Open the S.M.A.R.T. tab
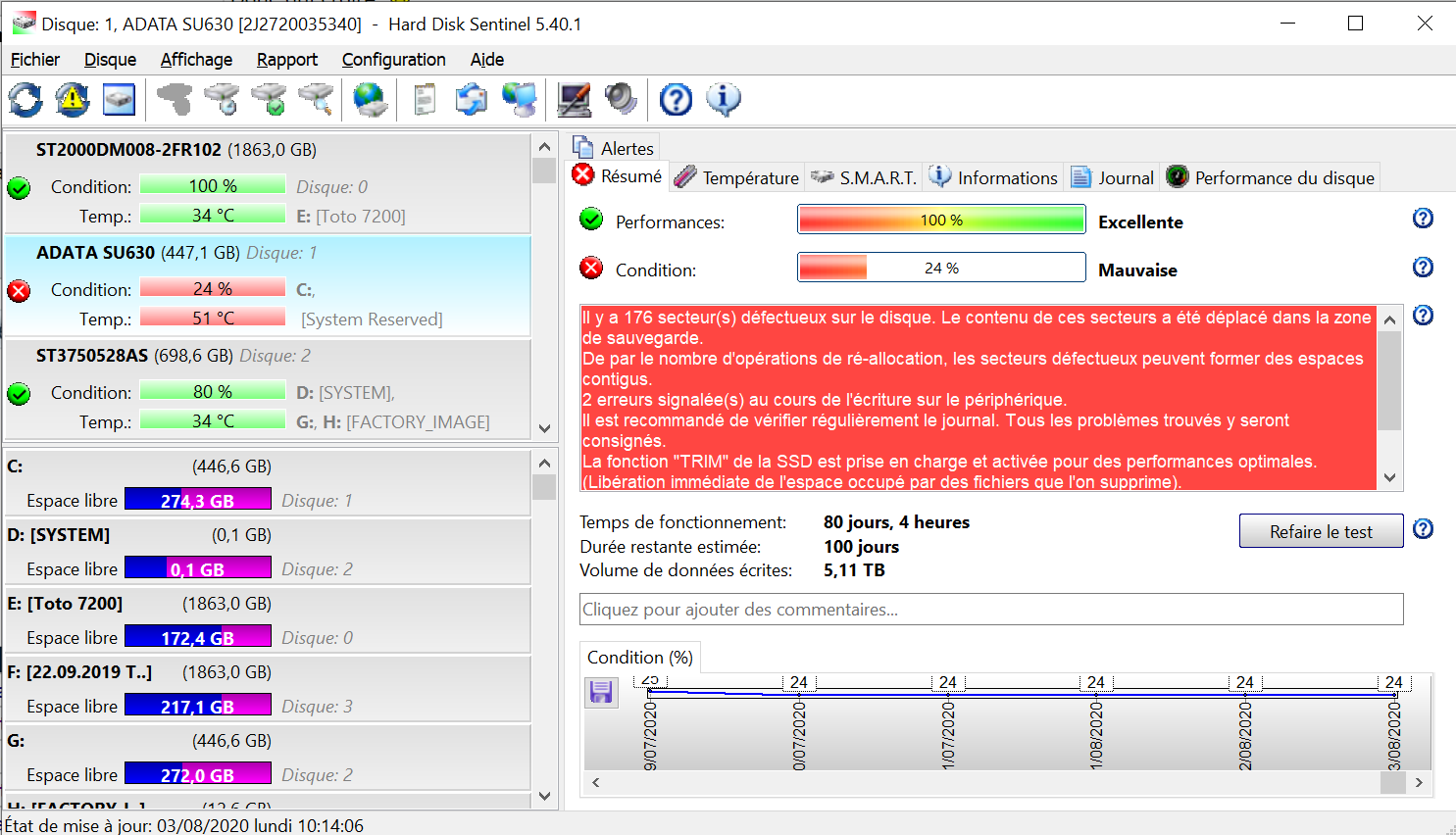The width and height of the screenshot is (1456, 835). [864, 177]
